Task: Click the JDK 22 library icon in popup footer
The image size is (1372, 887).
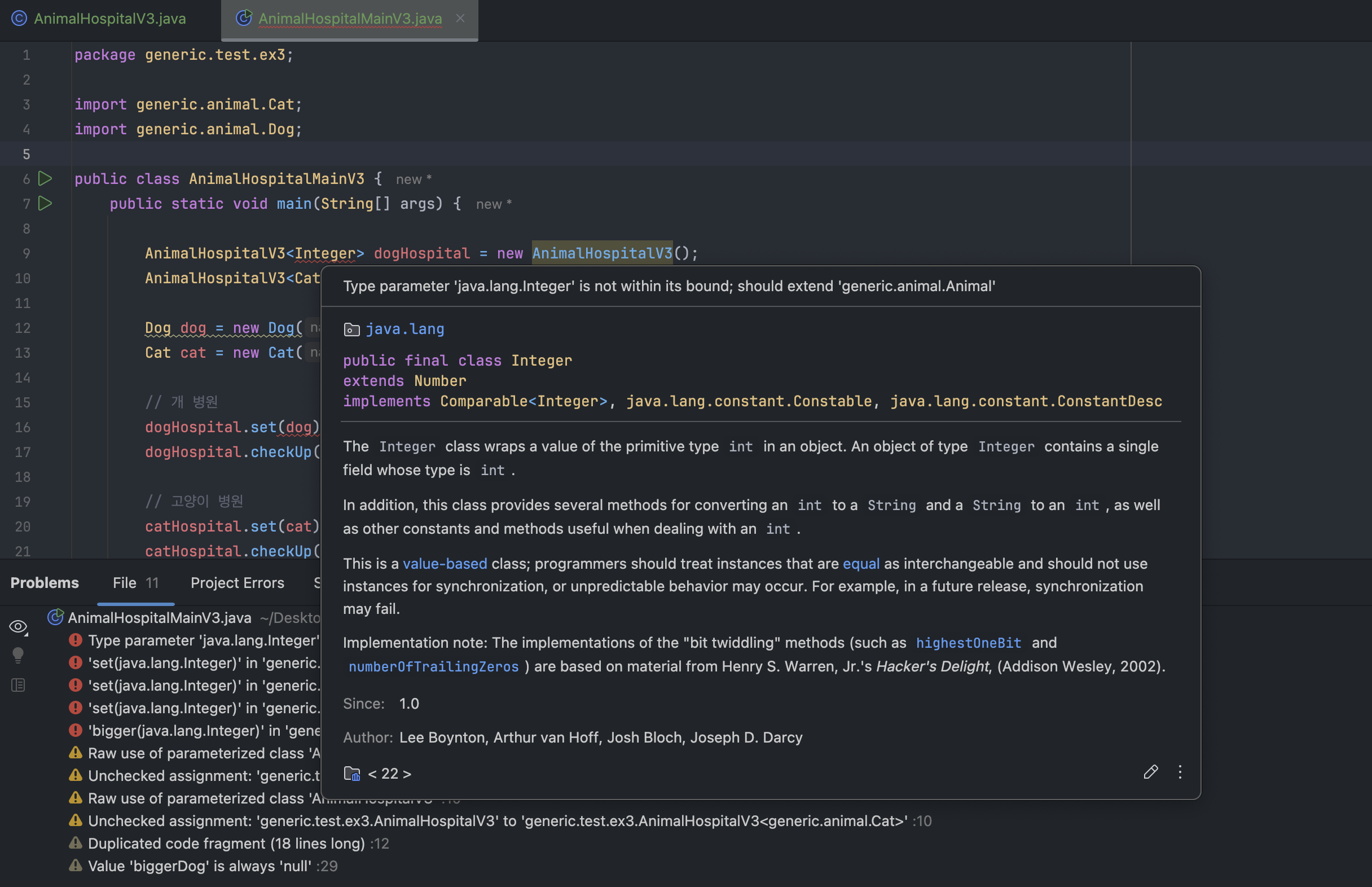Action: point(351,774)
